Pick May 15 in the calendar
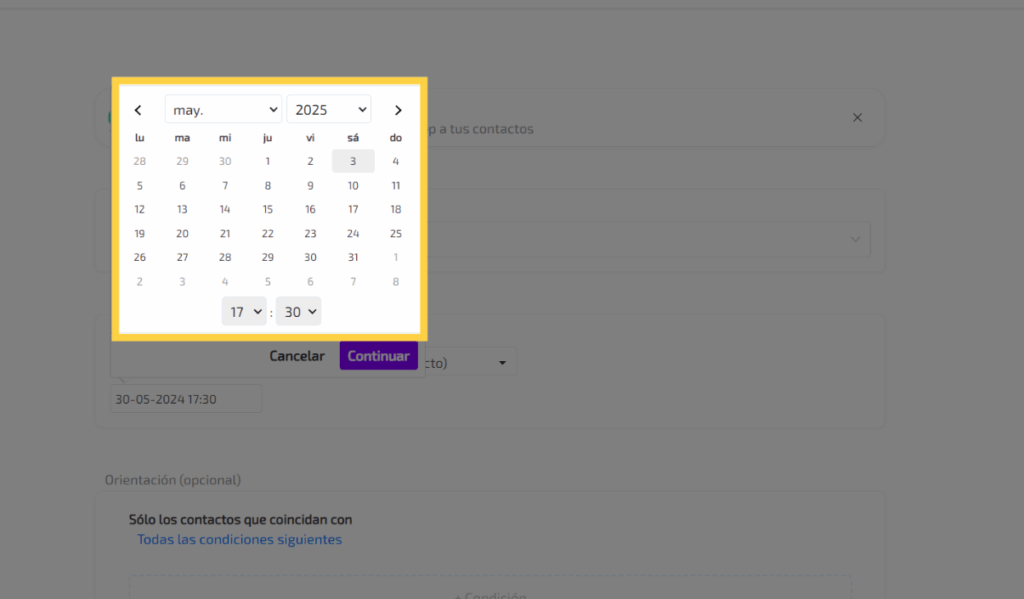This screenshot has width=1024, height=599. tap(268, 209)
